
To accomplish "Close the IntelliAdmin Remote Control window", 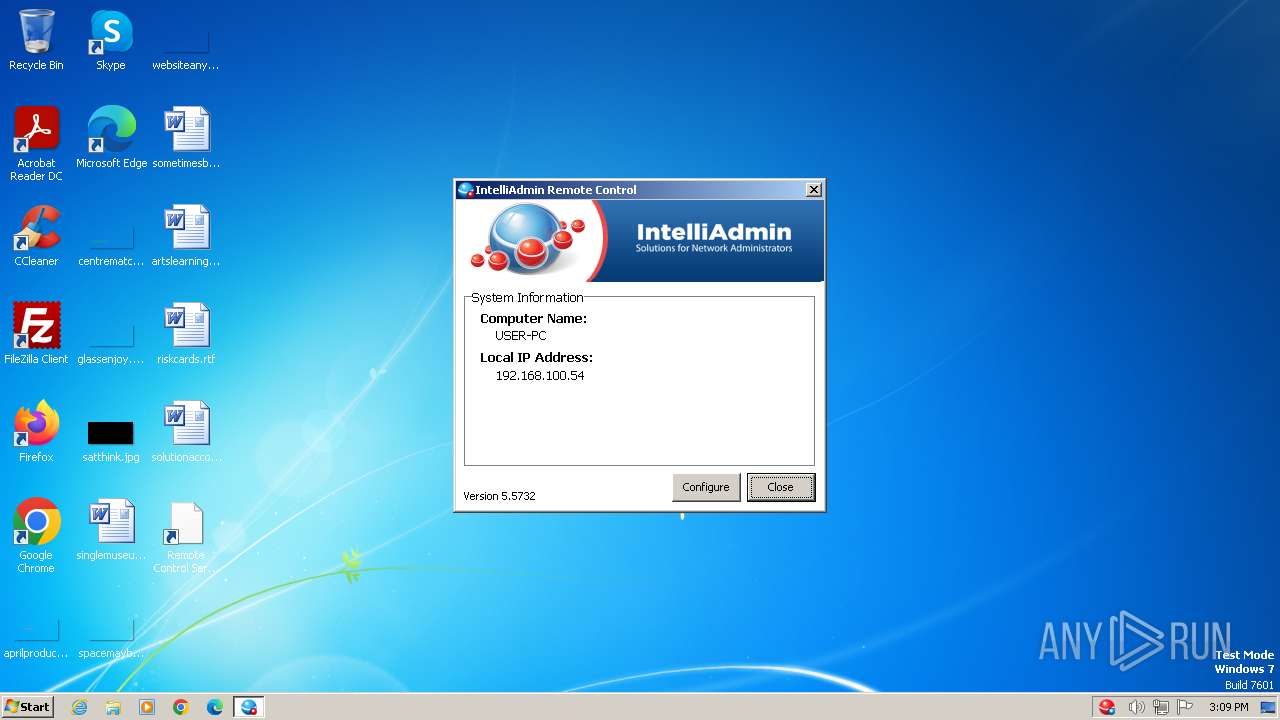I will click(x=814, y=190).
